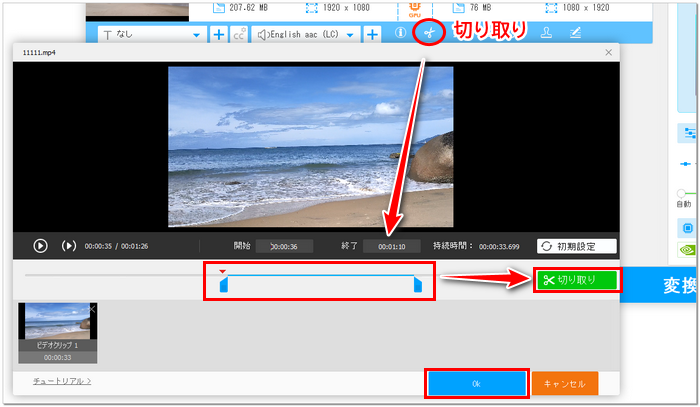
Task: Click the 00:00:35 / 00:01:26 playback time
Action: click(x=116, y=246)
